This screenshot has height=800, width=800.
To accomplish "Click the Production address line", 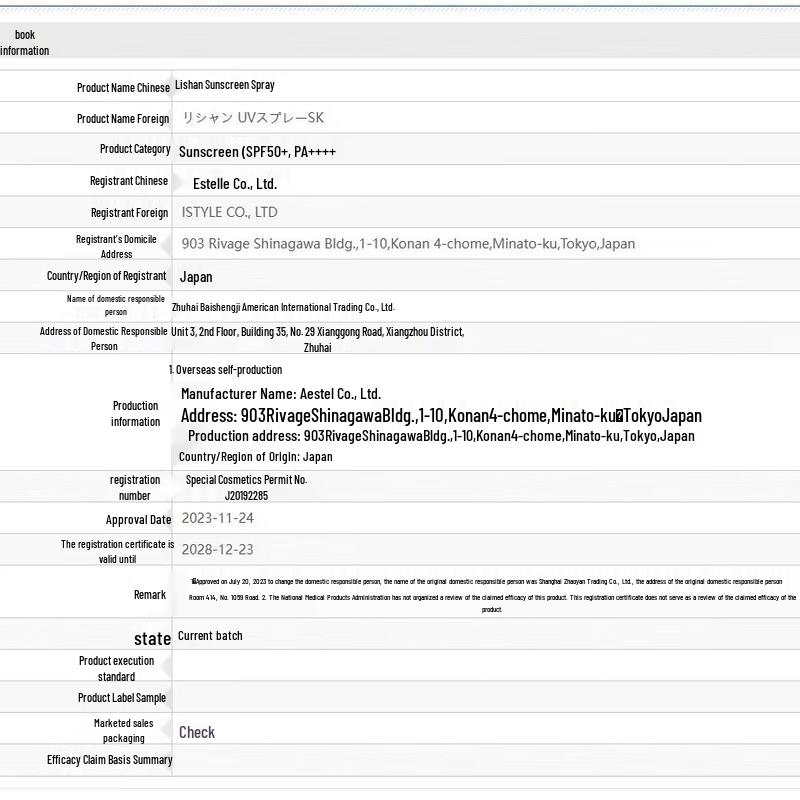I will coord(441,436).
